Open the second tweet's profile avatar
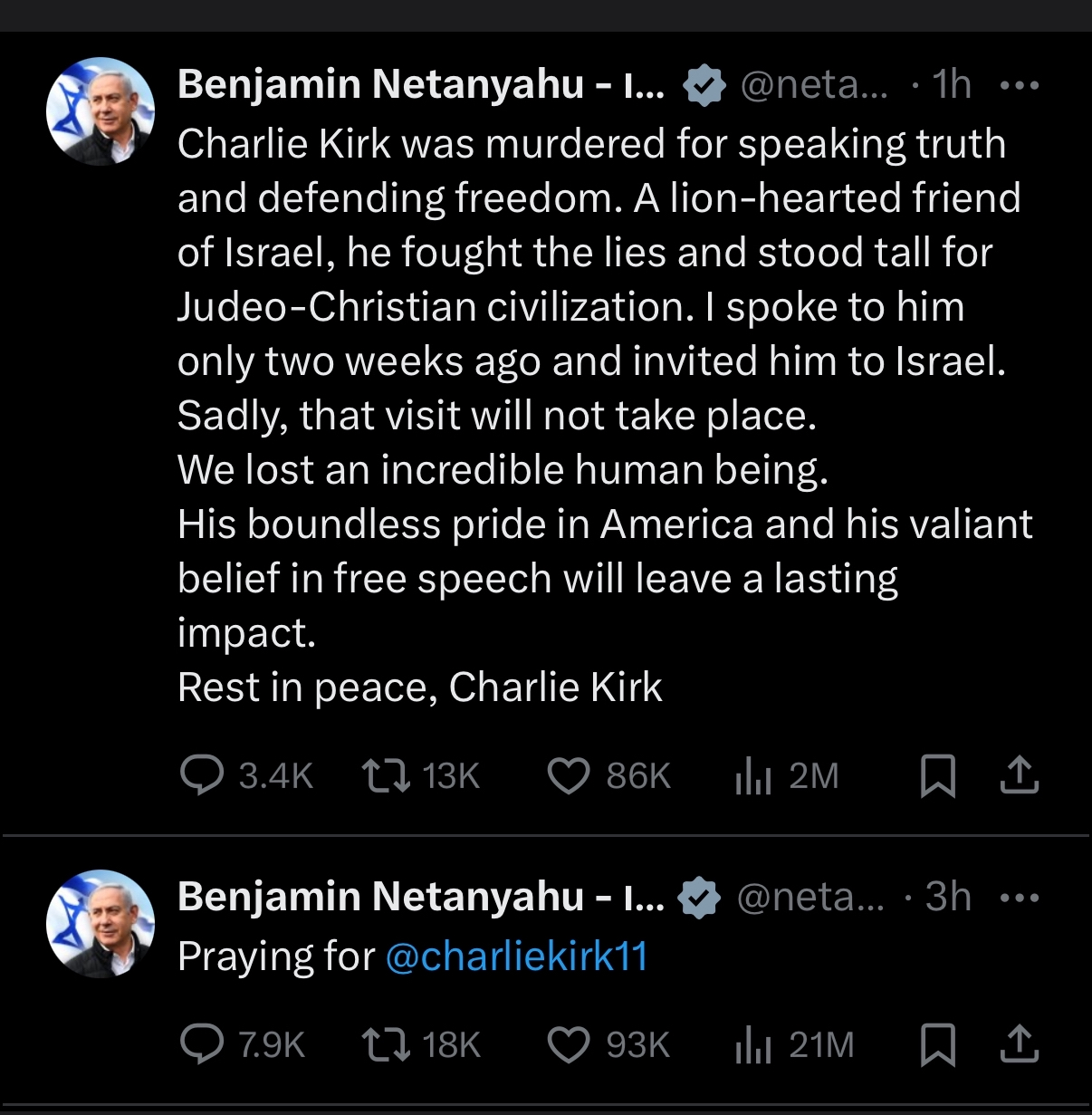Image resolution: width=1092 pixels, height=1115 pixels. 101,923
